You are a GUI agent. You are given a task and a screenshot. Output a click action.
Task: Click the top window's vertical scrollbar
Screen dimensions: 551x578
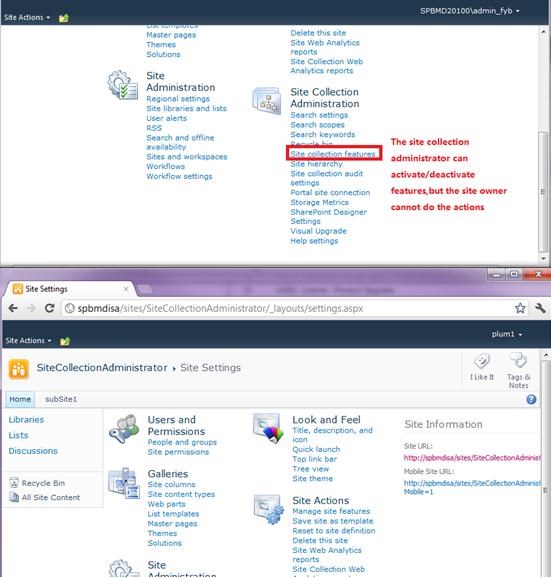tap(543, 191)
